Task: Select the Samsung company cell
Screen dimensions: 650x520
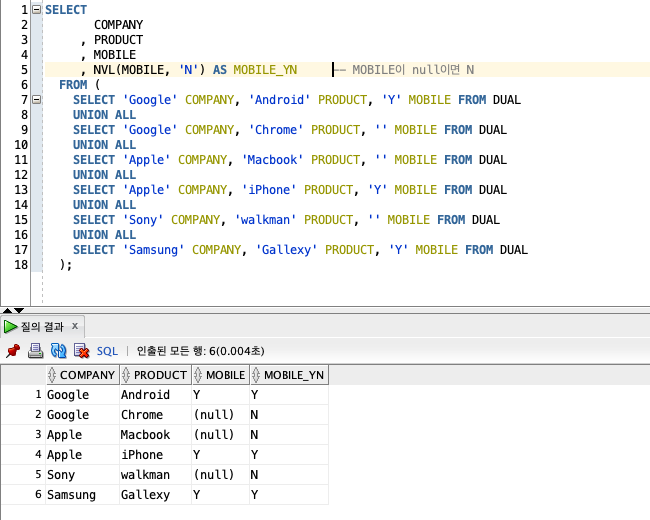Action: coord(82,495)
